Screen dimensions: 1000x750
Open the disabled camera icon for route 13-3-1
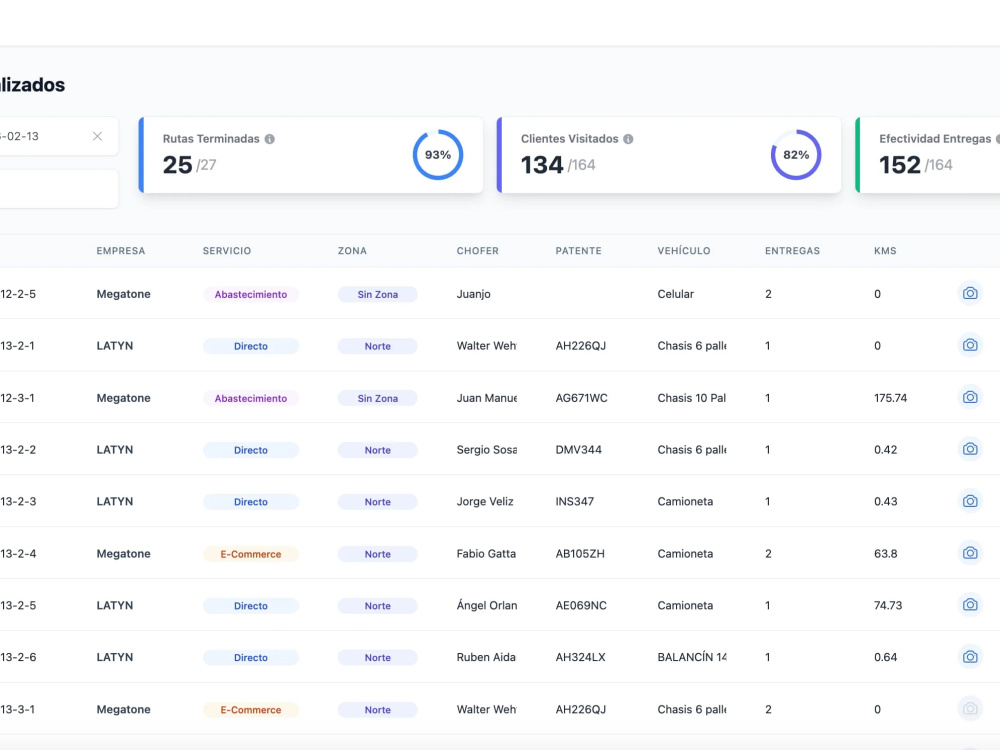[970, 709]
